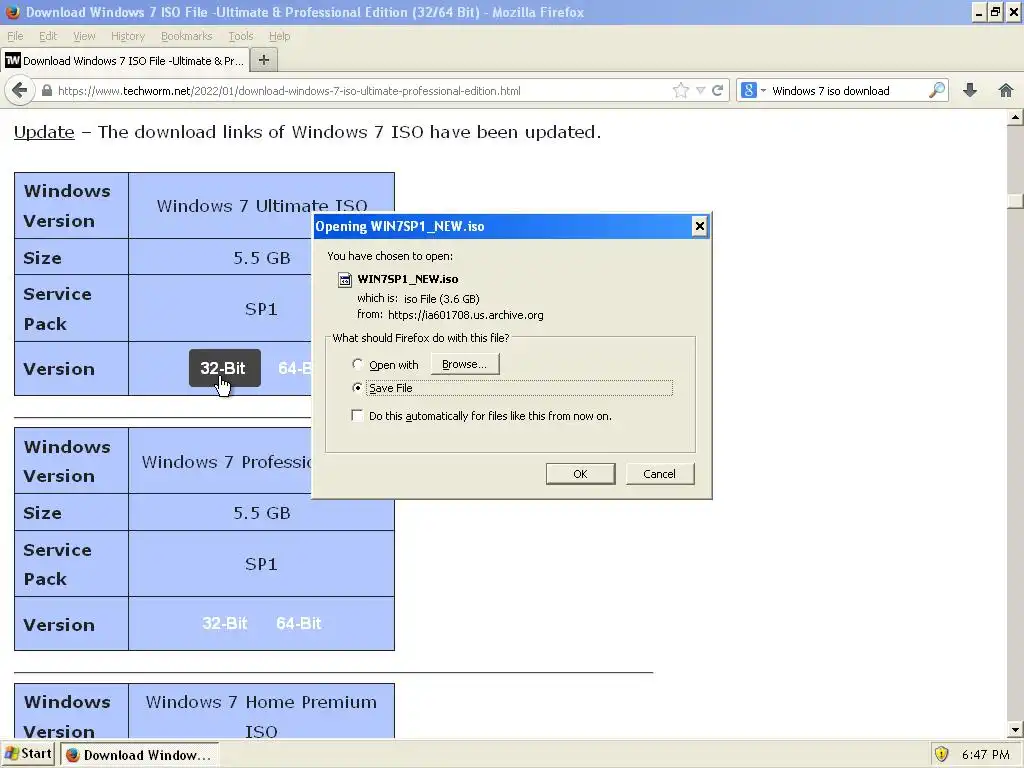
Task: Open the File menu
Action: coord(15,36)
